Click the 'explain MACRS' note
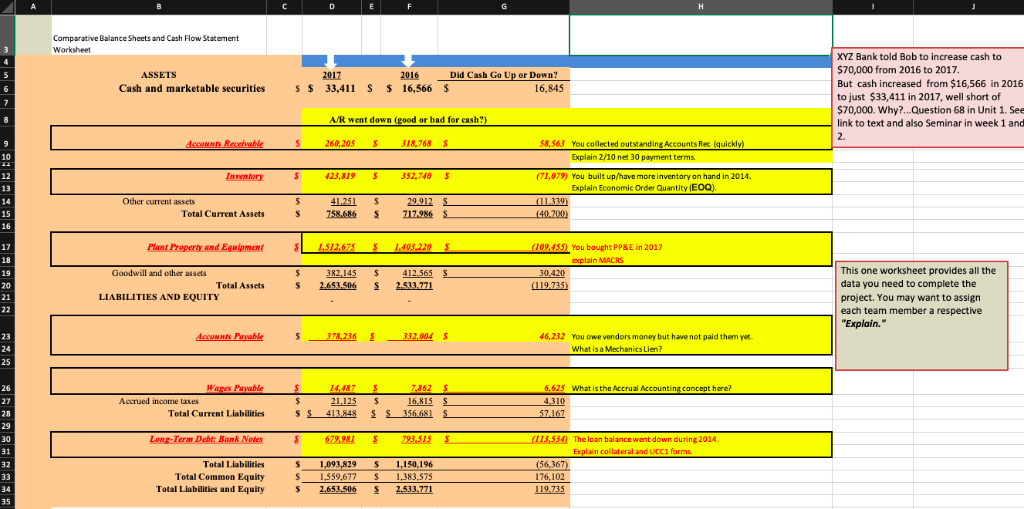 [598, 260]
